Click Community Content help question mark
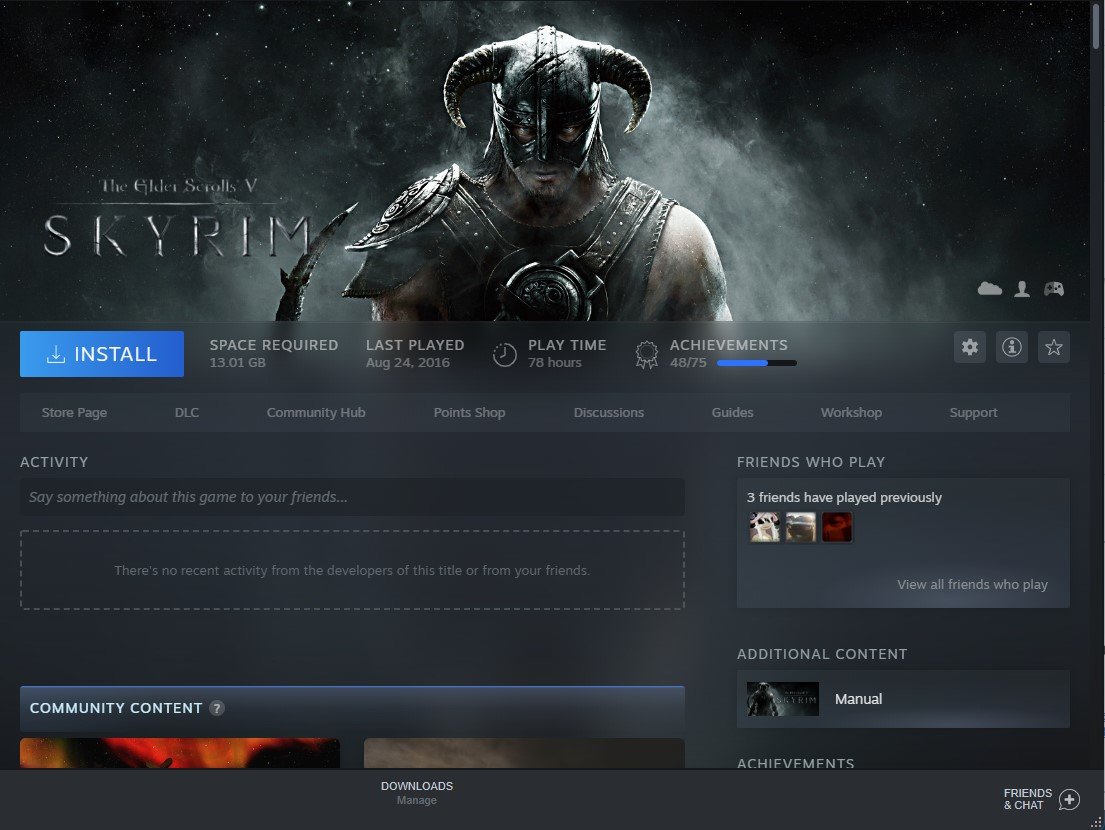The image size is (1105, 830). click(217, 708)
